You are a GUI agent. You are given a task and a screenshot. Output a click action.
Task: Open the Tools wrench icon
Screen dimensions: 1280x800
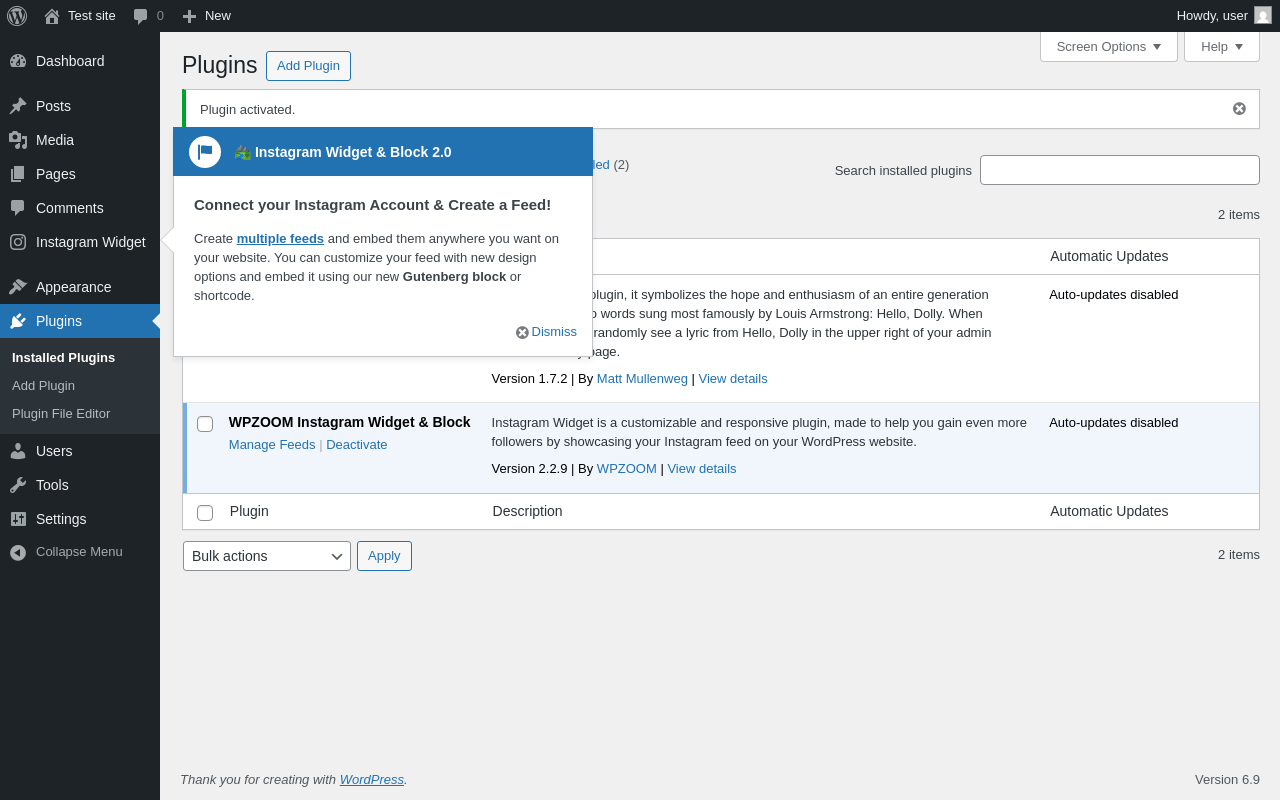(18, 485)
